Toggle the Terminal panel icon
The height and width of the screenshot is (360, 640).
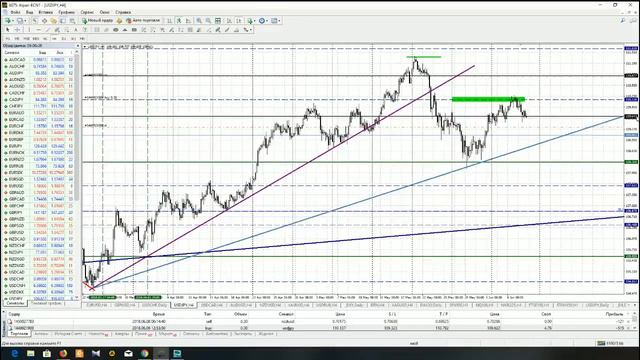62,20
